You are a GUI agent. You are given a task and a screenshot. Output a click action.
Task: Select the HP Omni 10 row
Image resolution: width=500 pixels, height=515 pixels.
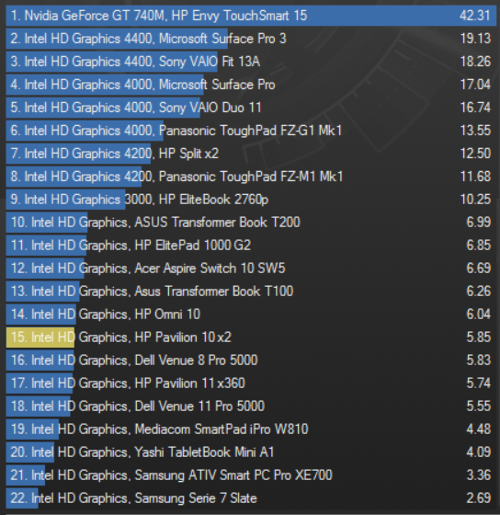point(251,314)
